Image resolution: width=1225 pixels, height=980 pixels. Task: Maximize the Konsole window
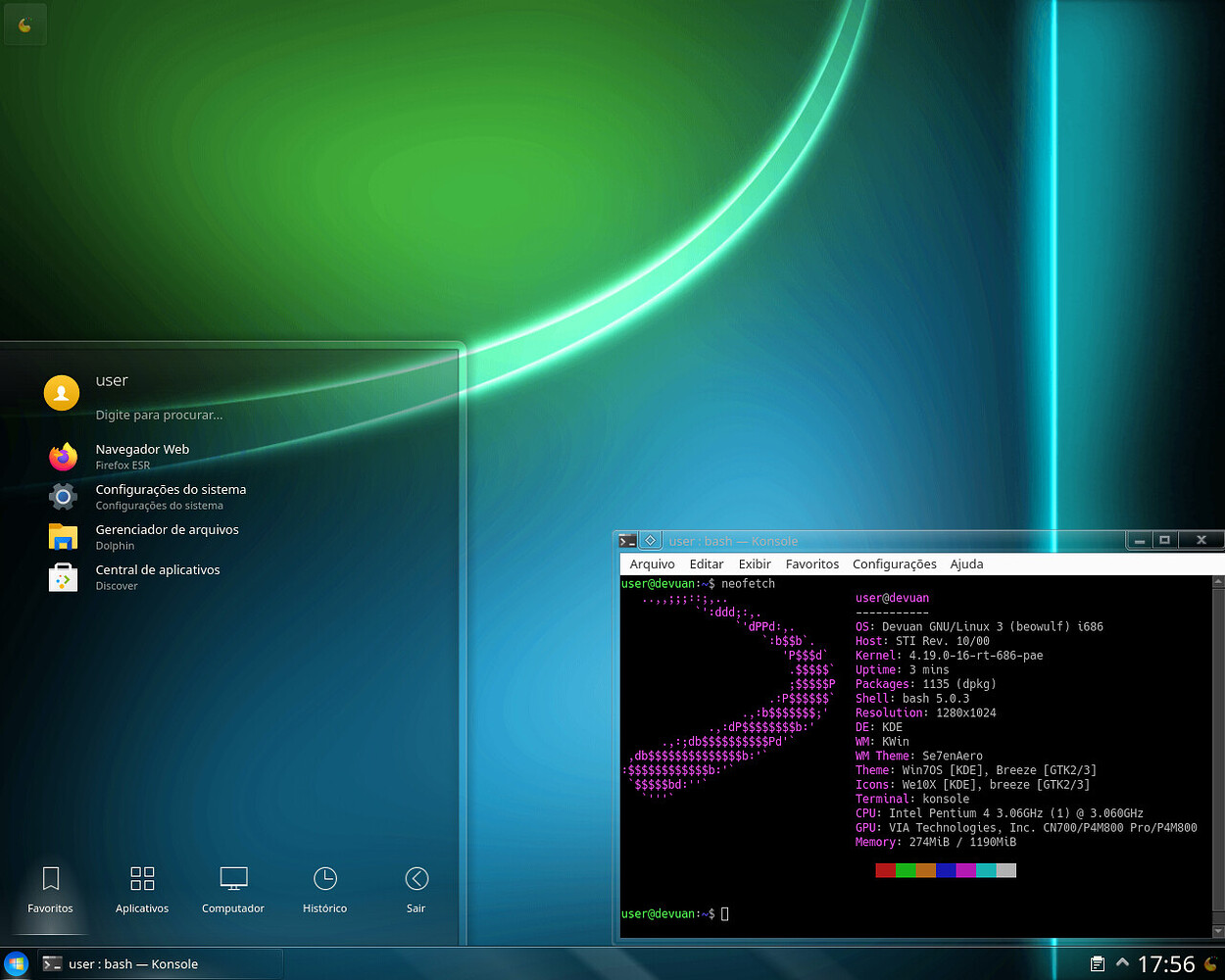[x=1164, y=540]
